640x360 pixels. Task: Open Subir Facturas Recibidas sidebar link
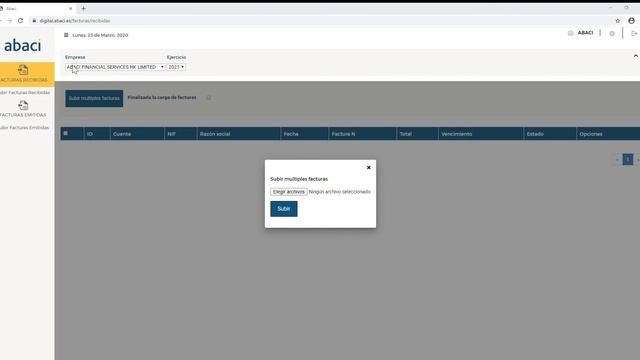click(x=24, y=93)
